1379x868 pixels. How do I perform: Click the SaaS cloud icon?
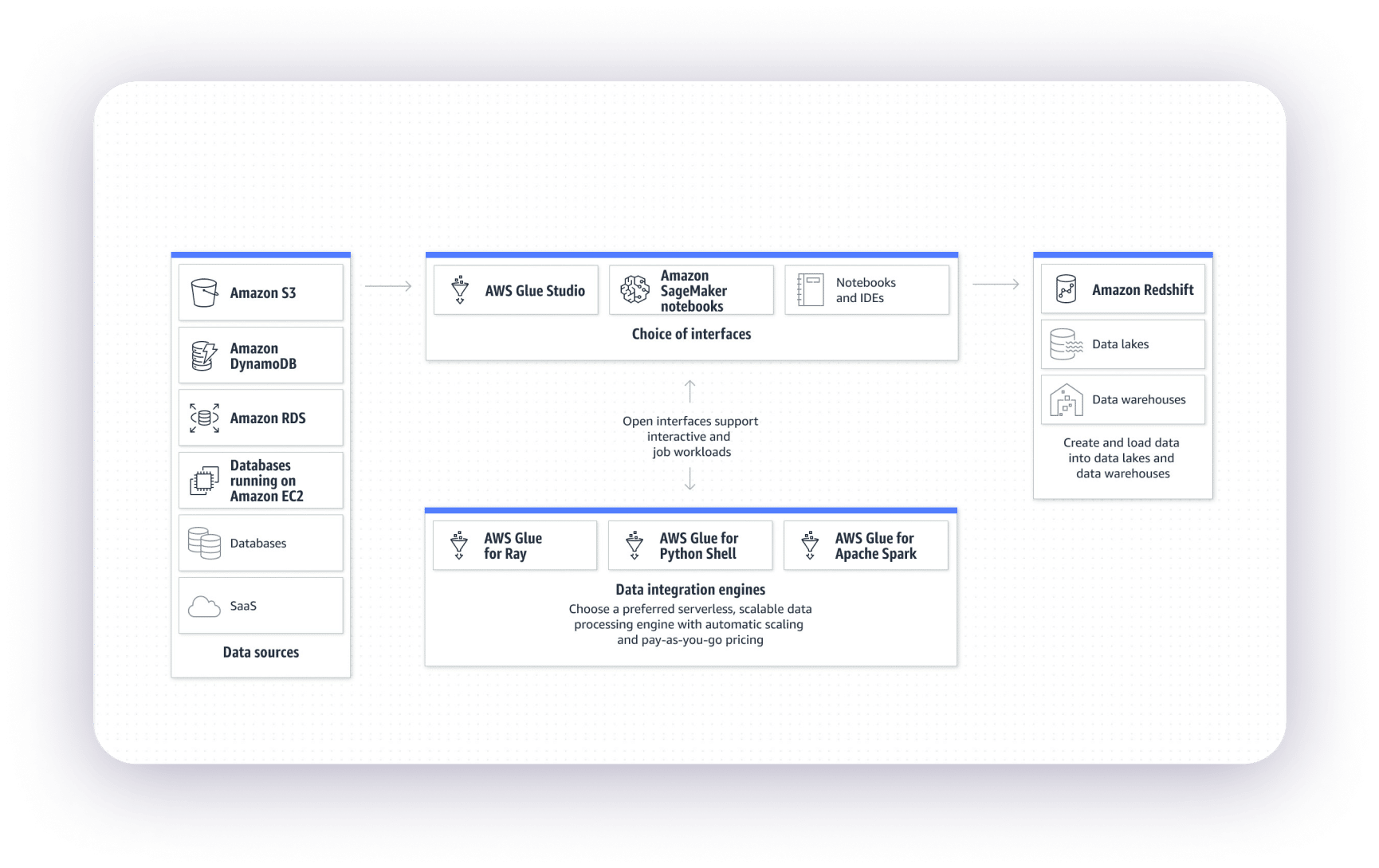point(204,607)
